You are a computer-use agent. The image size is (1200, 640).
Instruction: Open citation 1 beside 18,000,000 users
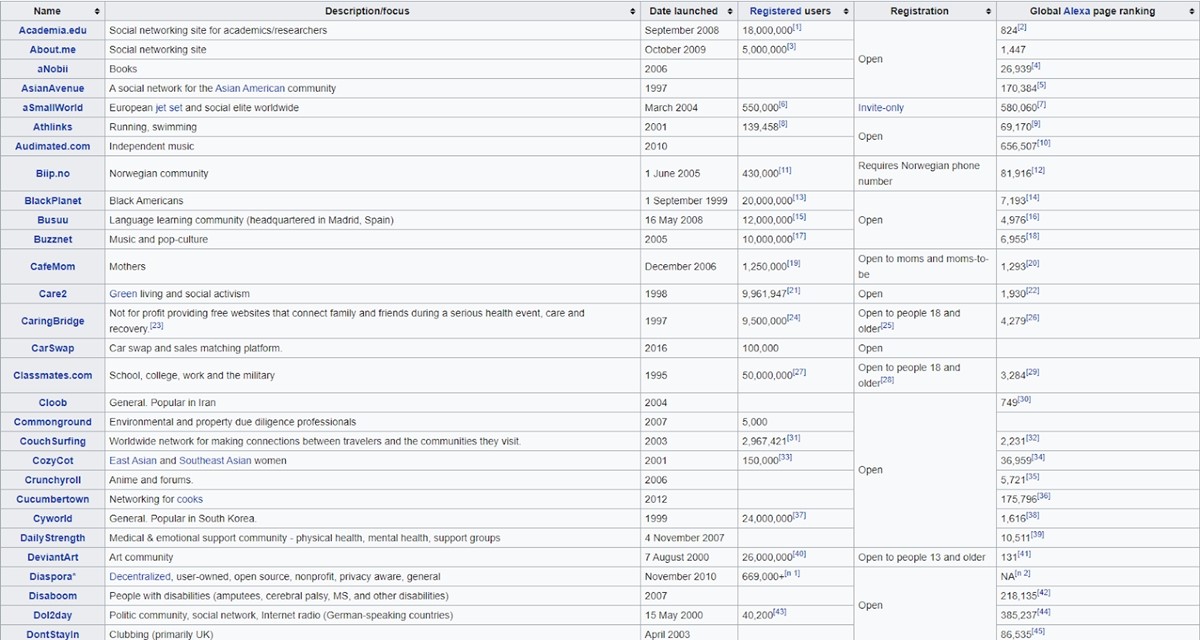pyautogui.click(x=797, y=27)
